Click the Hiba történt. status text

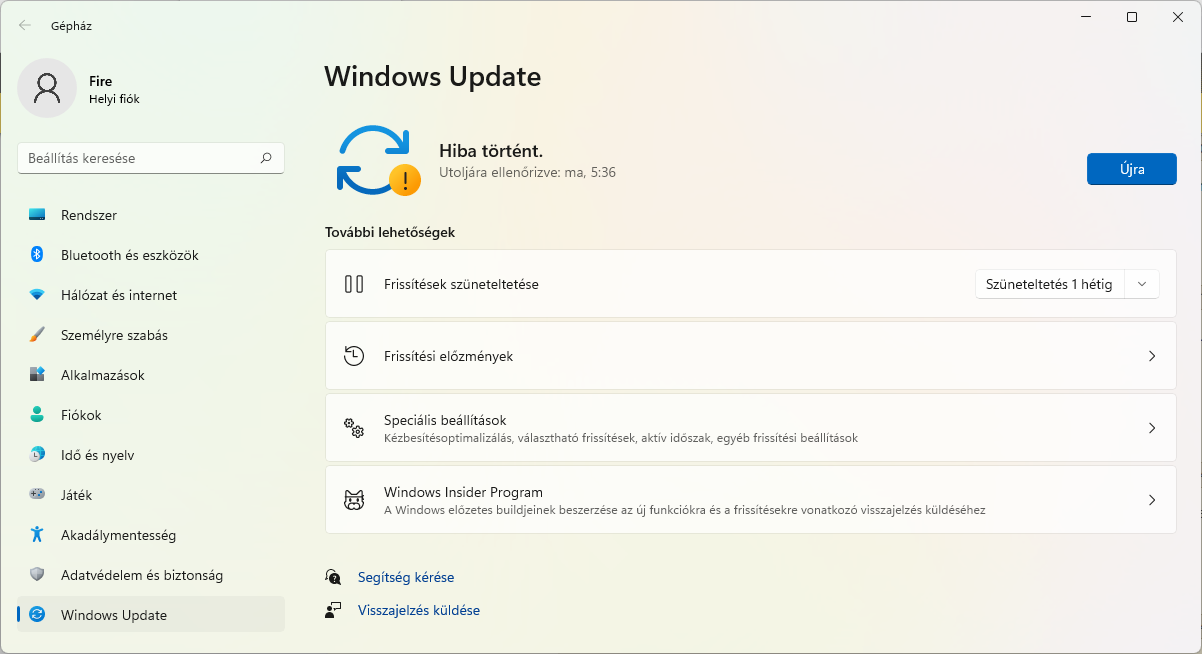491,151
